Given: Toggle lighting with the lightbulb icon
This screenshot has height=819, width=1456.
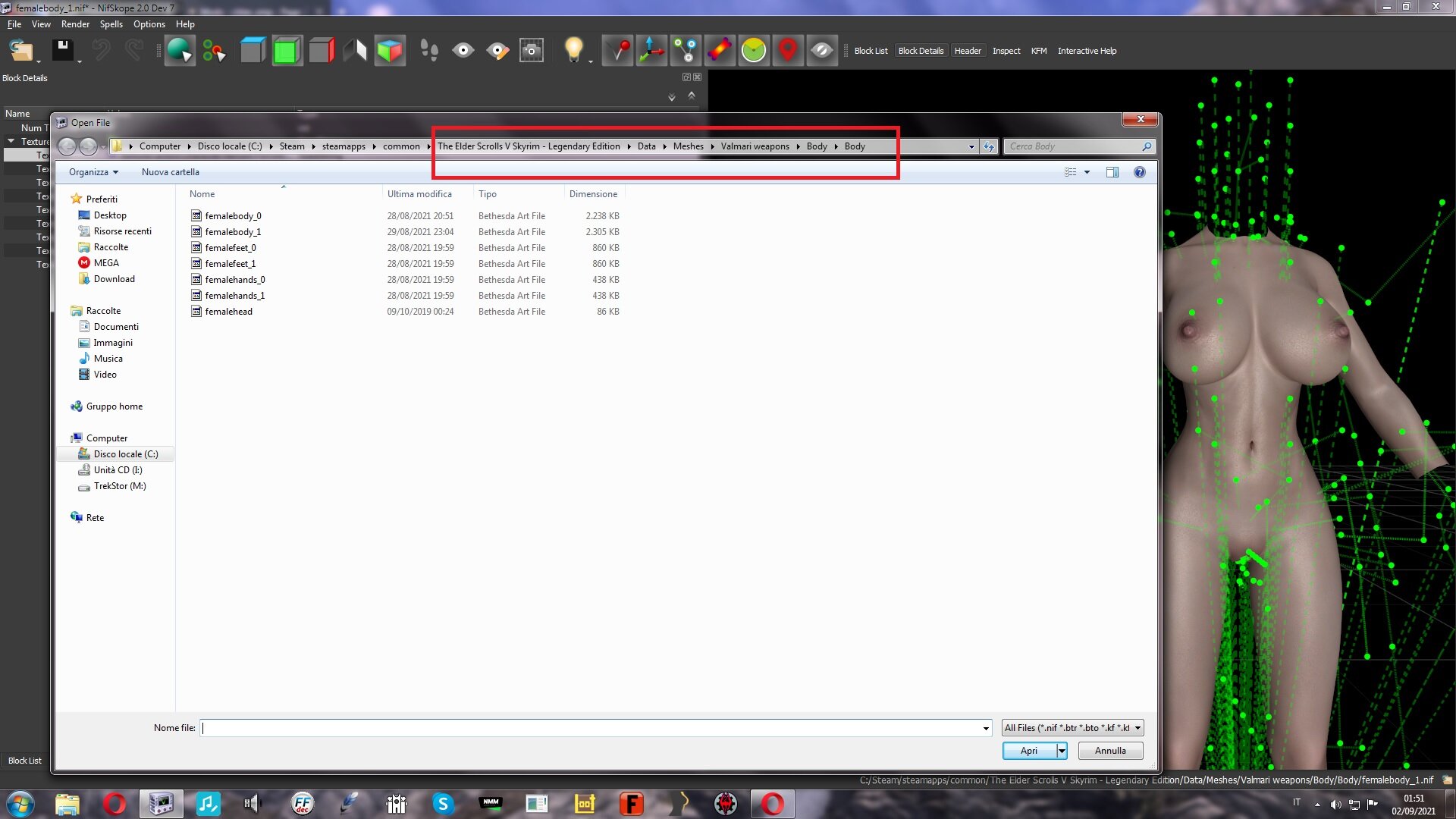Looking at the screenshot, I should pyautogui.click(x=573, y=50).
